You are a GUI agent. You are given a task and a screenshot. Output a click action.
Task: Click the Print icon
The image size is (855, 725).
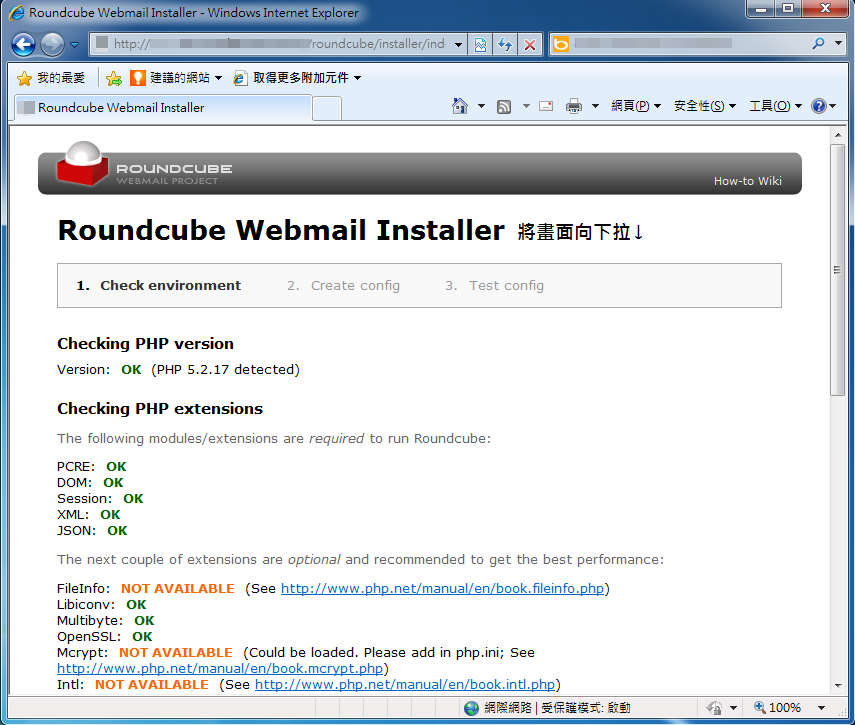574,106
